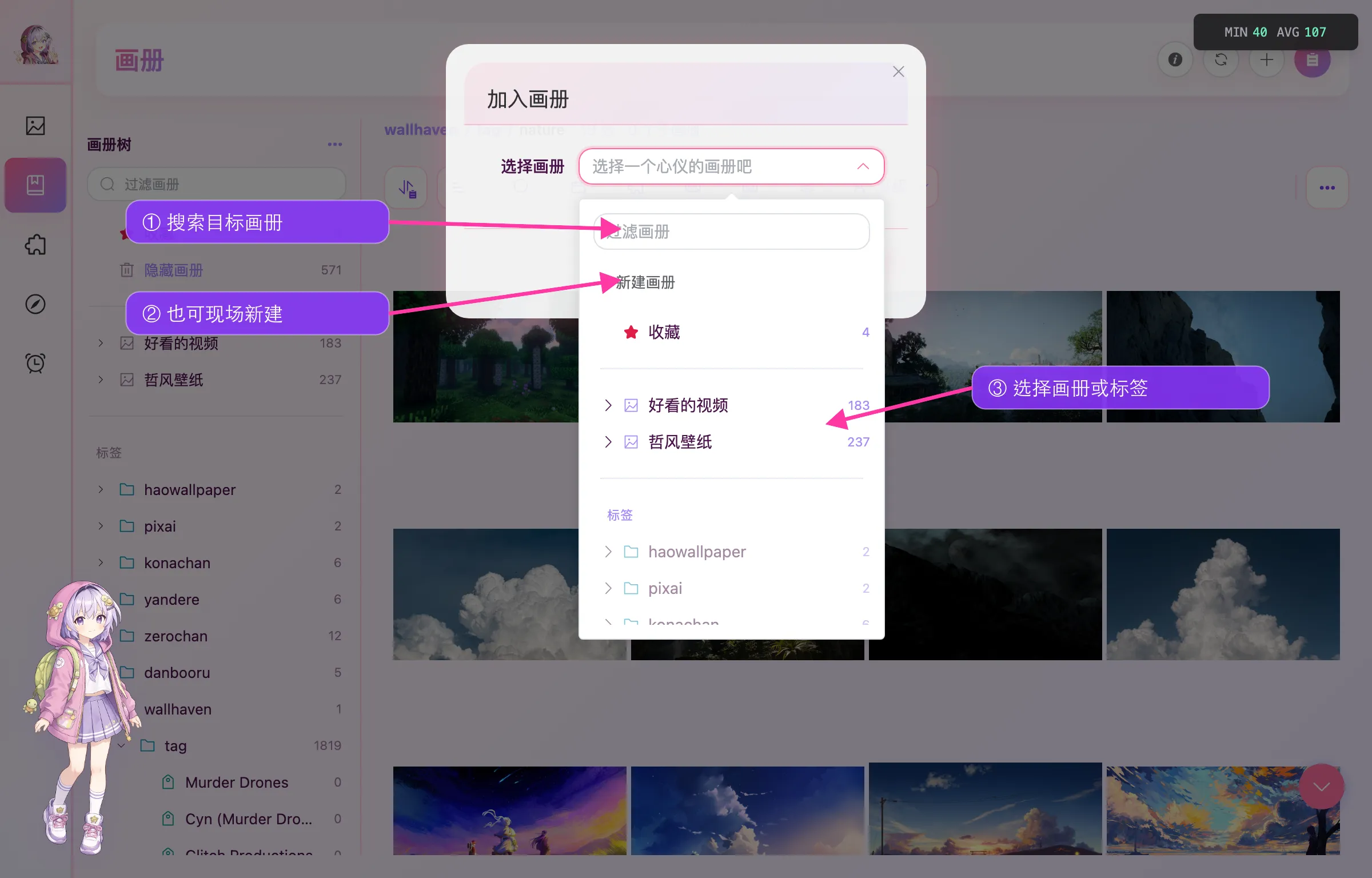Select danbooru tag in sidebar
The height and width of the screenshot is (878, 1372).
[217, 672]
